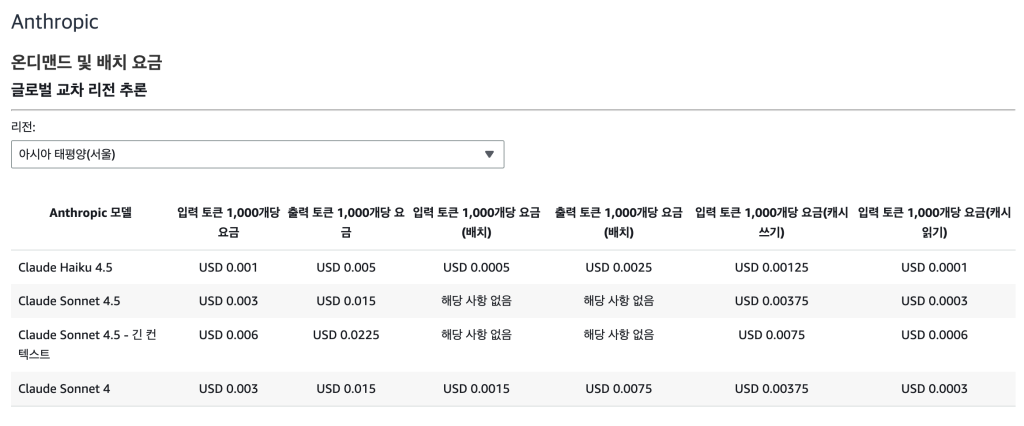The image size is (1024, 426).
Task: Select the Claude Haiku 4.5 row label
Action: coord(65,267)
